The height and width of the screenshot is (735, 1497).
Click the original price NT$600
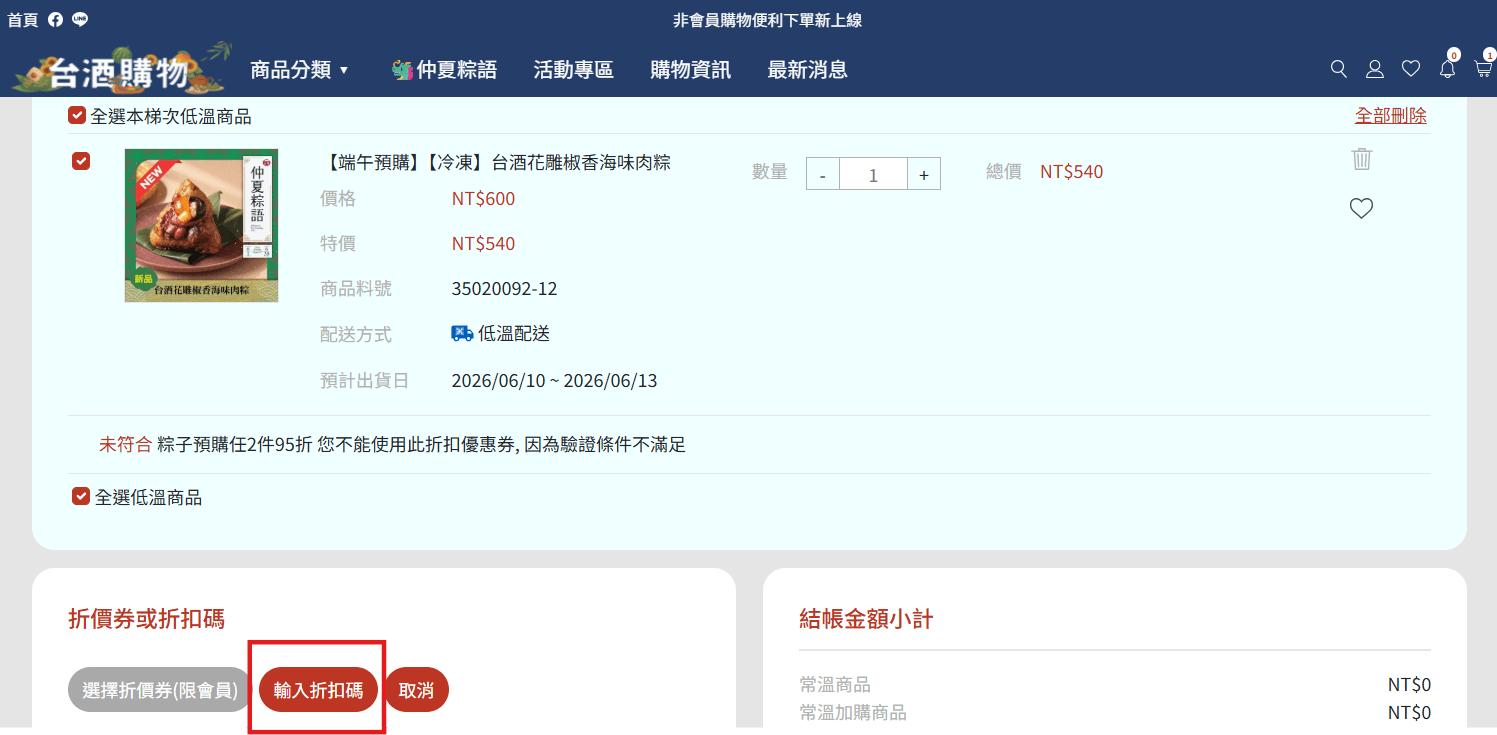(x=483, y=199)
